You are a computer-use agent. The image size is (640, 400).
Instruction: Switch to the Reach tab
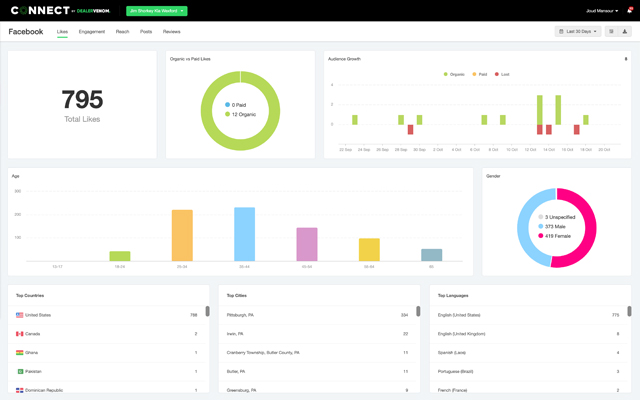pyautogui.click(x=122, y=32)
